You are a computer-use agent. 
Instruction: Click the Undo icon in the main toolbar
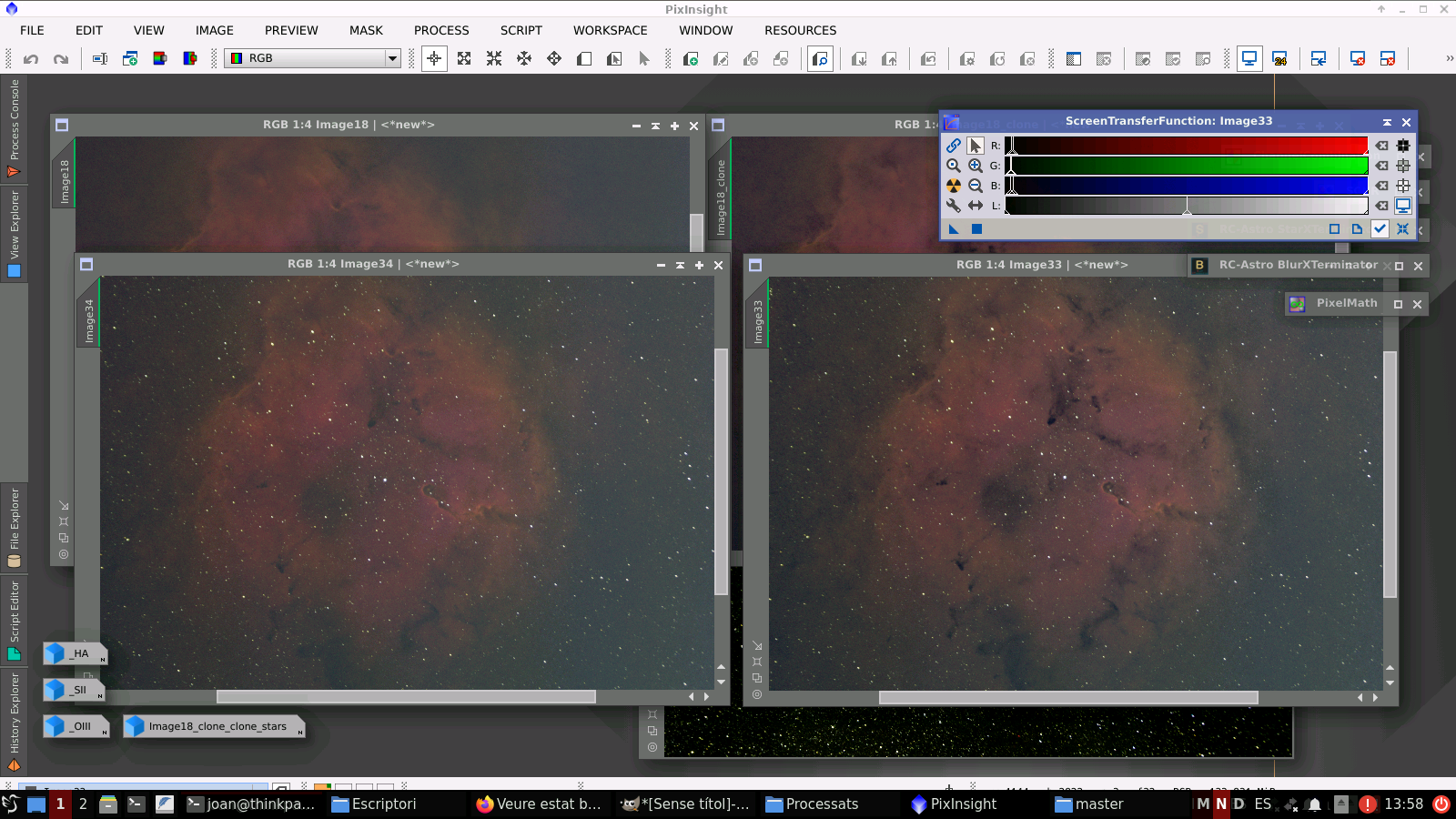pyautogui.click(x=31, y=58)
